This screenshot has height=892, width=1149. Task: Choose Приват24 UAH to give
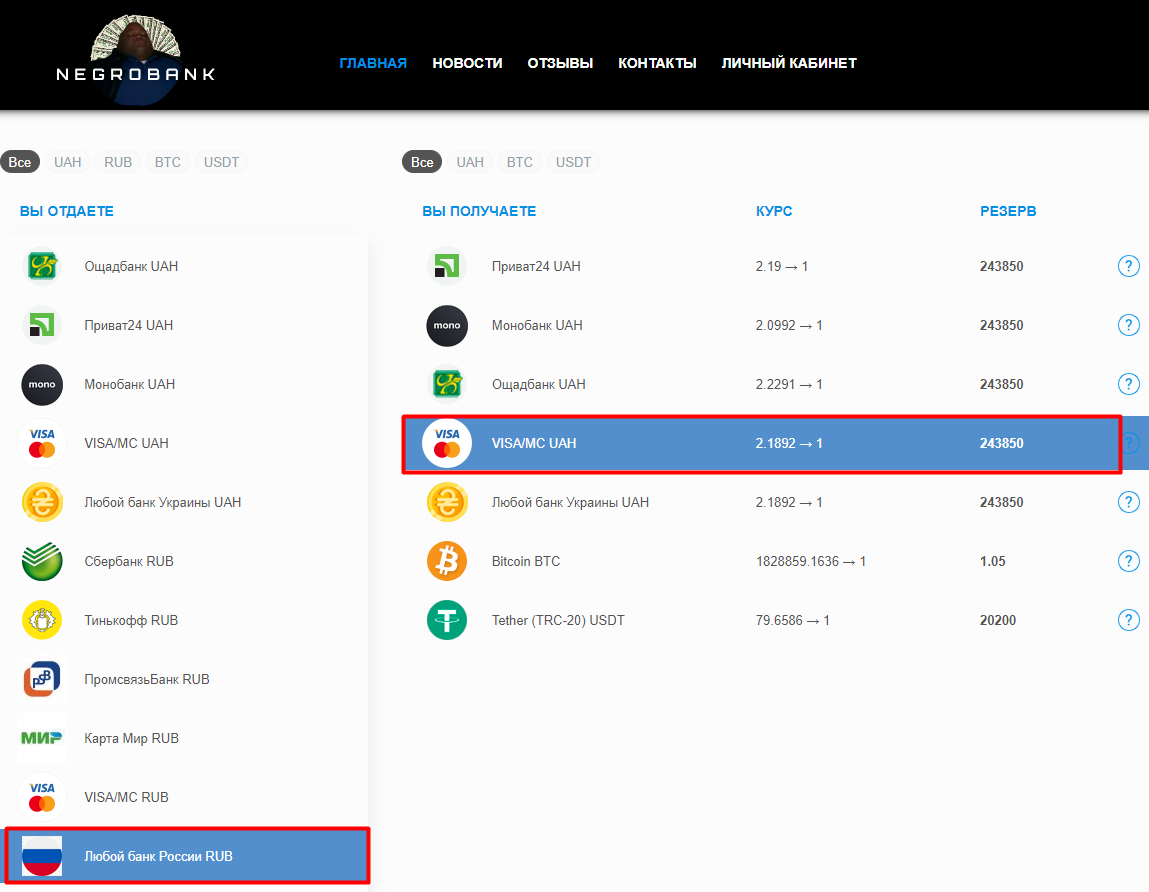(x=184, y=325)
